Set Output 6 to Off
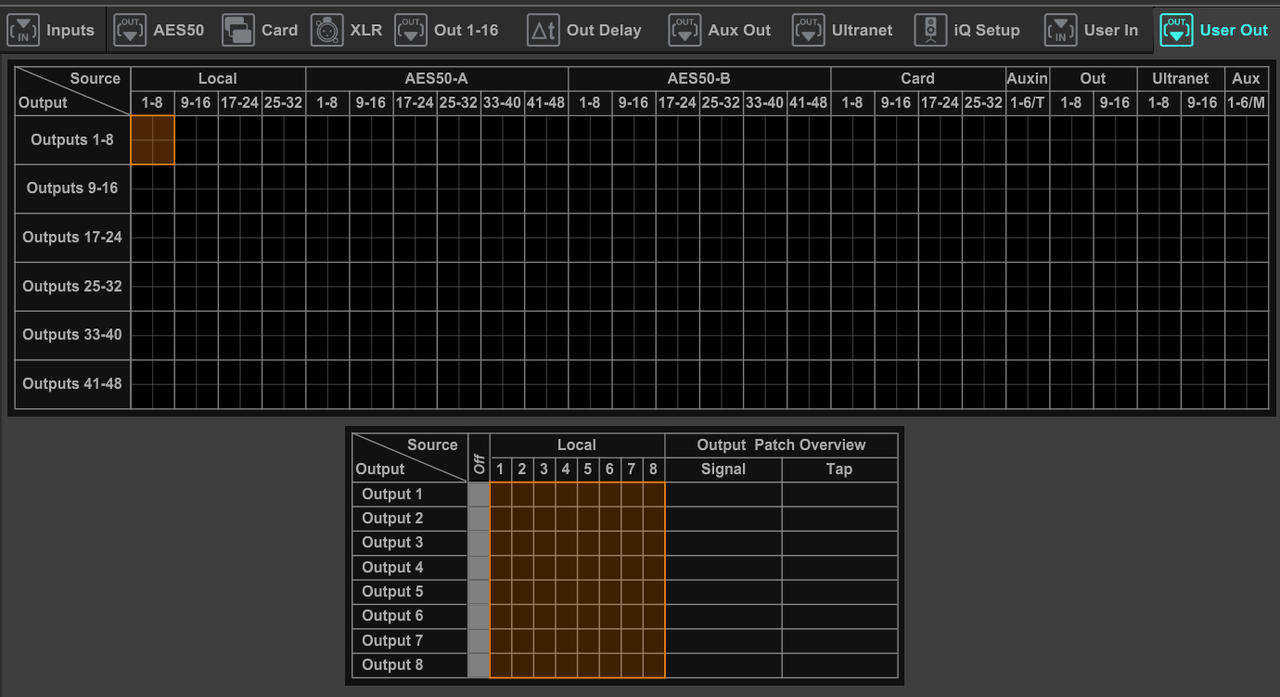Viewport: 1280px width, 697px height. tap(478, 616)
